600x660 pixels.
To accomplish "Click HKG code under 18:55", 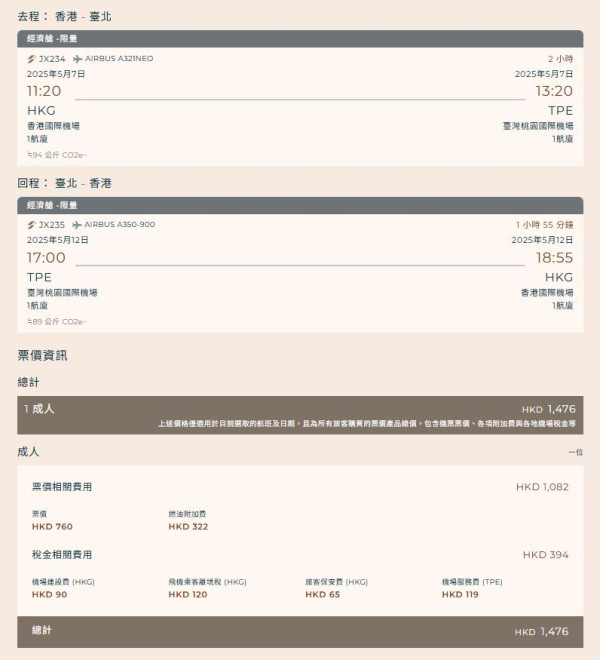I will coord(559,277).
